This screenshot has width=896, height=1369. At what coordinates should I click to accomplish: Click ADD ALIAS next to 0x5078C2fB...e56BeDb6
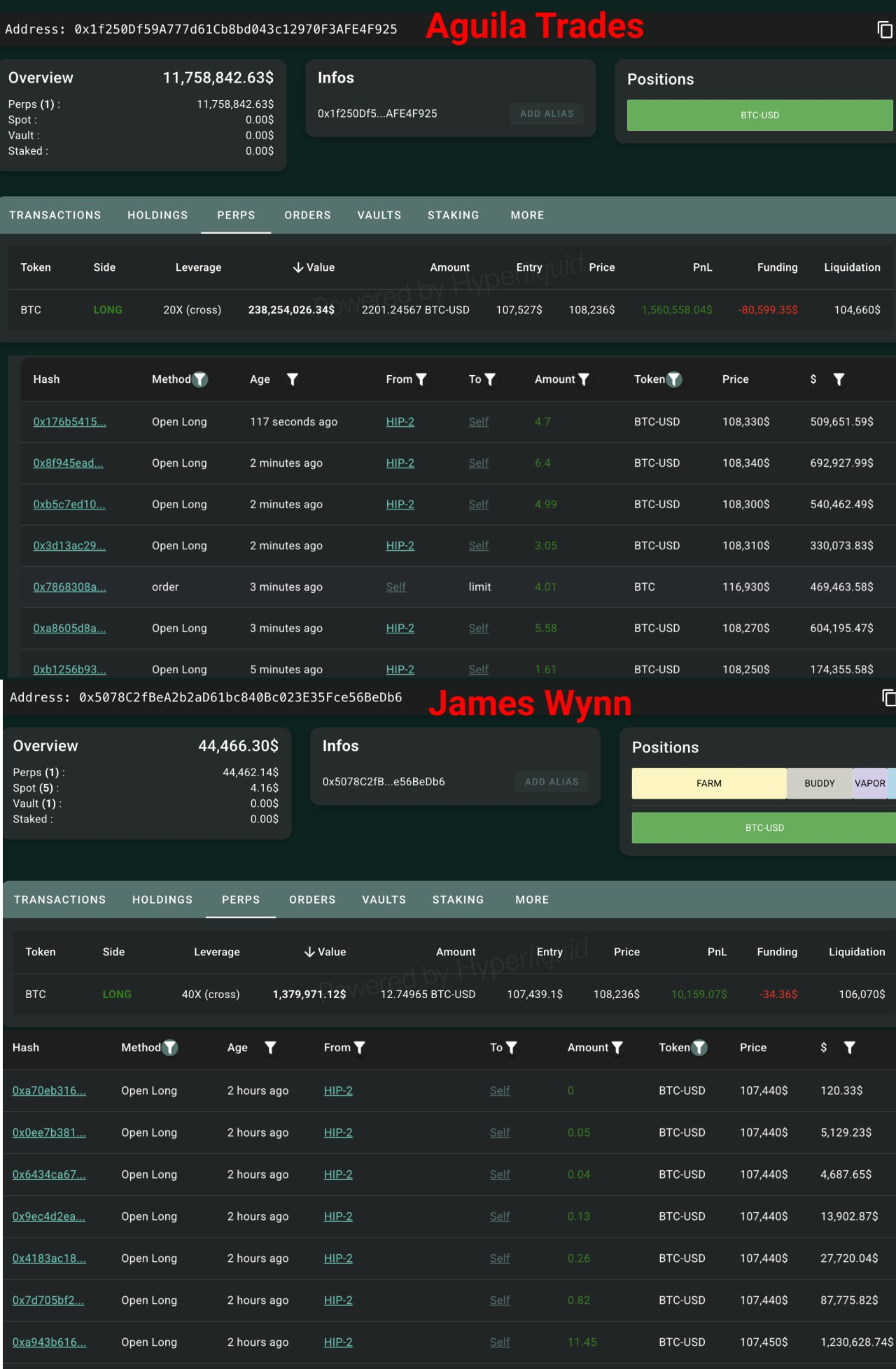552,782
